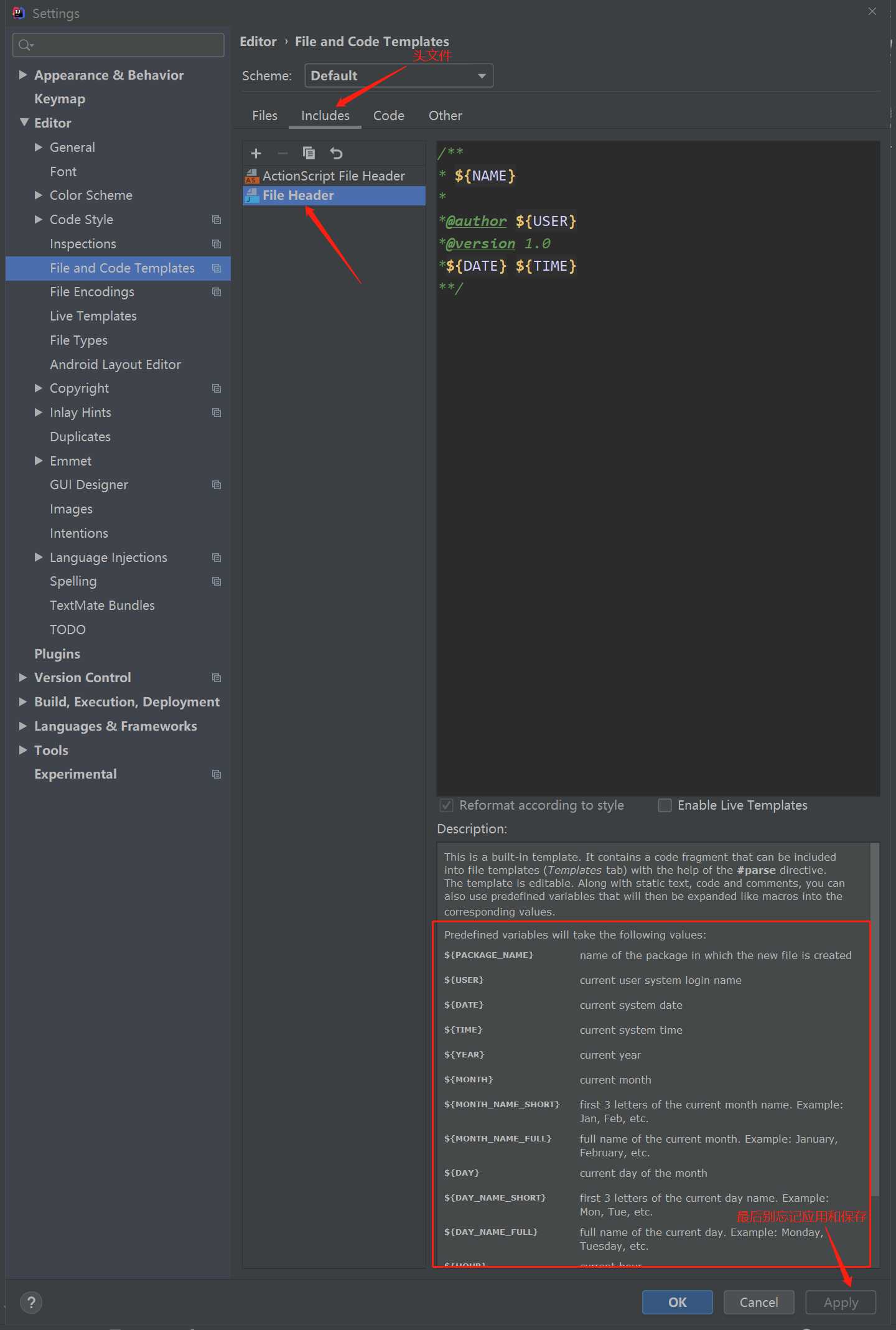Open Plugins settings
Image resolution: width=896 pixels, height=1330 pixels.
[x=57, y=654]
